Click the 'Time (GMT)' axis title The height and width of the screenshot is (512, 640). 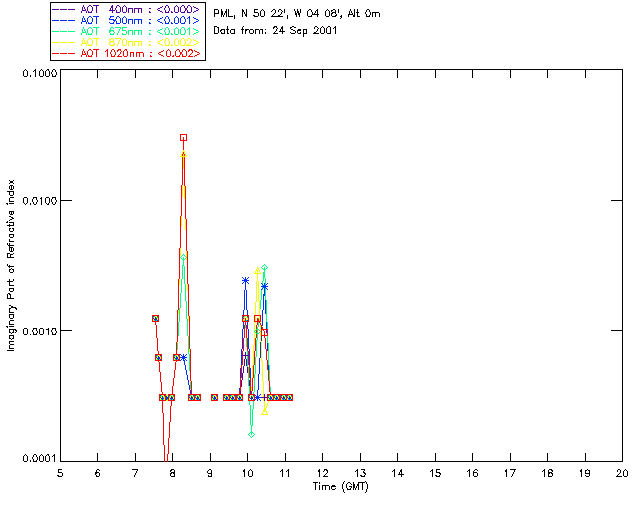pos(341,487)
